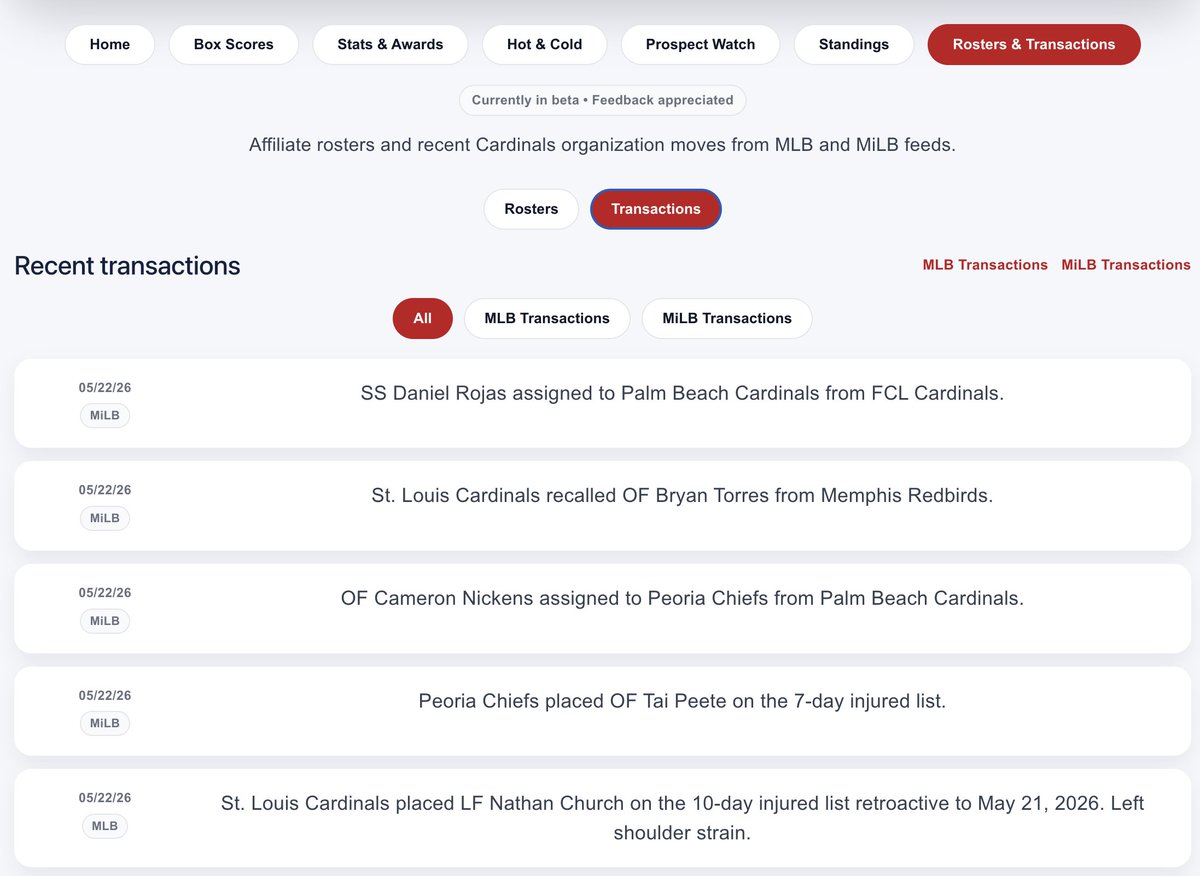Click the MiLB tag on Bryan Torres row
The width and height of the screenshot is (1200, 876).
pyautogui.click(x=104, y=518)
